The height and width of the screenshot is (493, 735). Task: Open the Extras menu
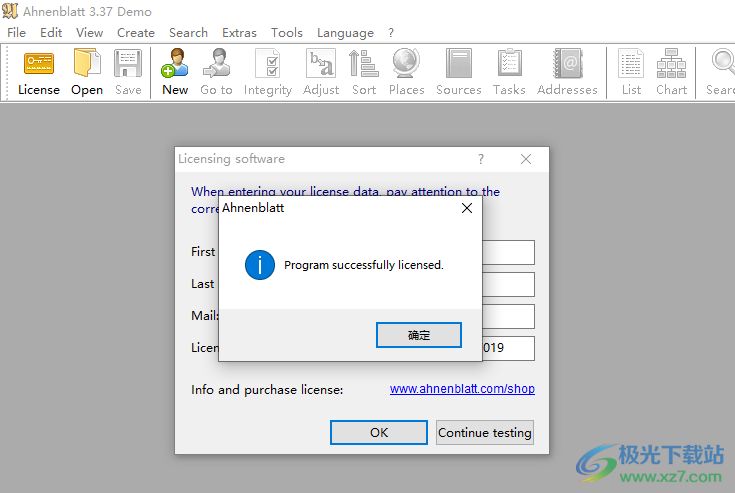239,33
